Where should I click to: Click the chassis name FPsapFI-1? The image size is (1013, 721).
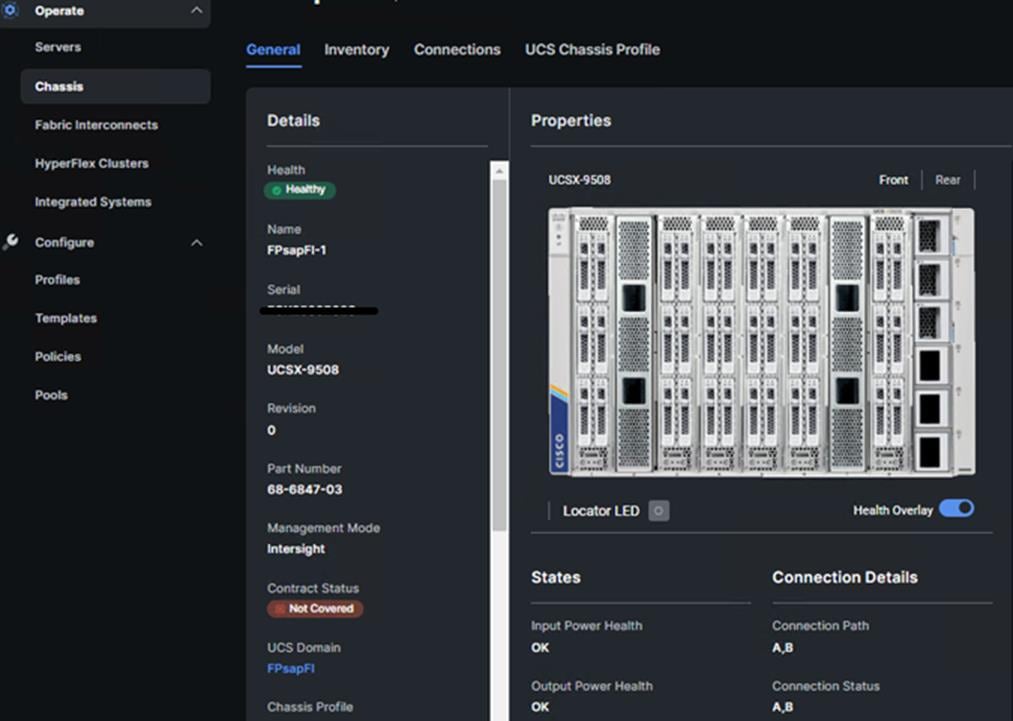297,250
